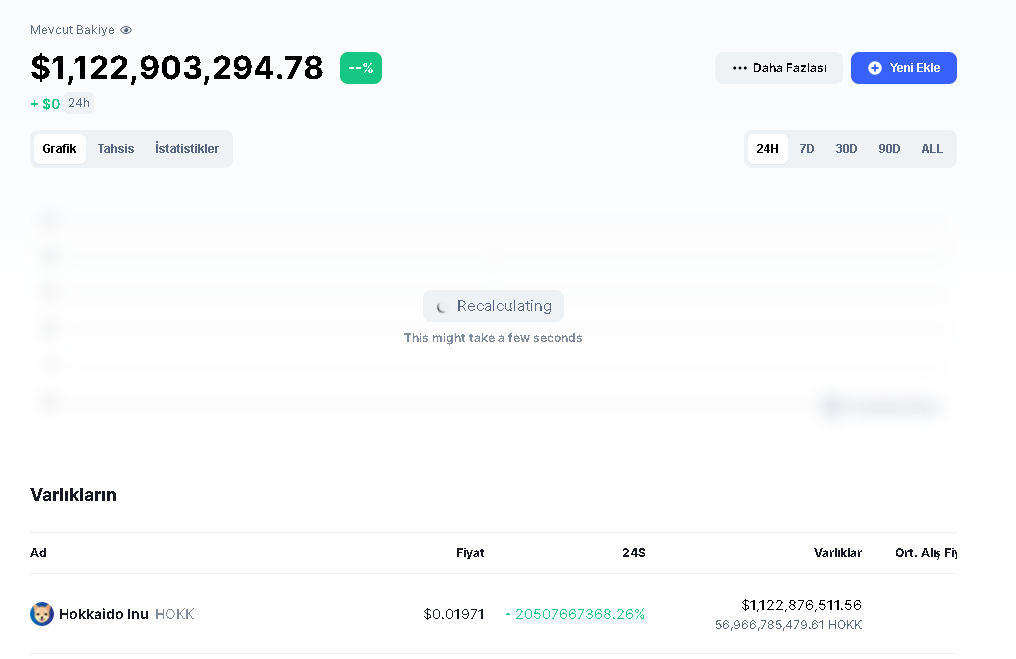The height and width of the screenshot is (659, 1016).
Task: Click the 24h change period label
Action: pos(79,103)
